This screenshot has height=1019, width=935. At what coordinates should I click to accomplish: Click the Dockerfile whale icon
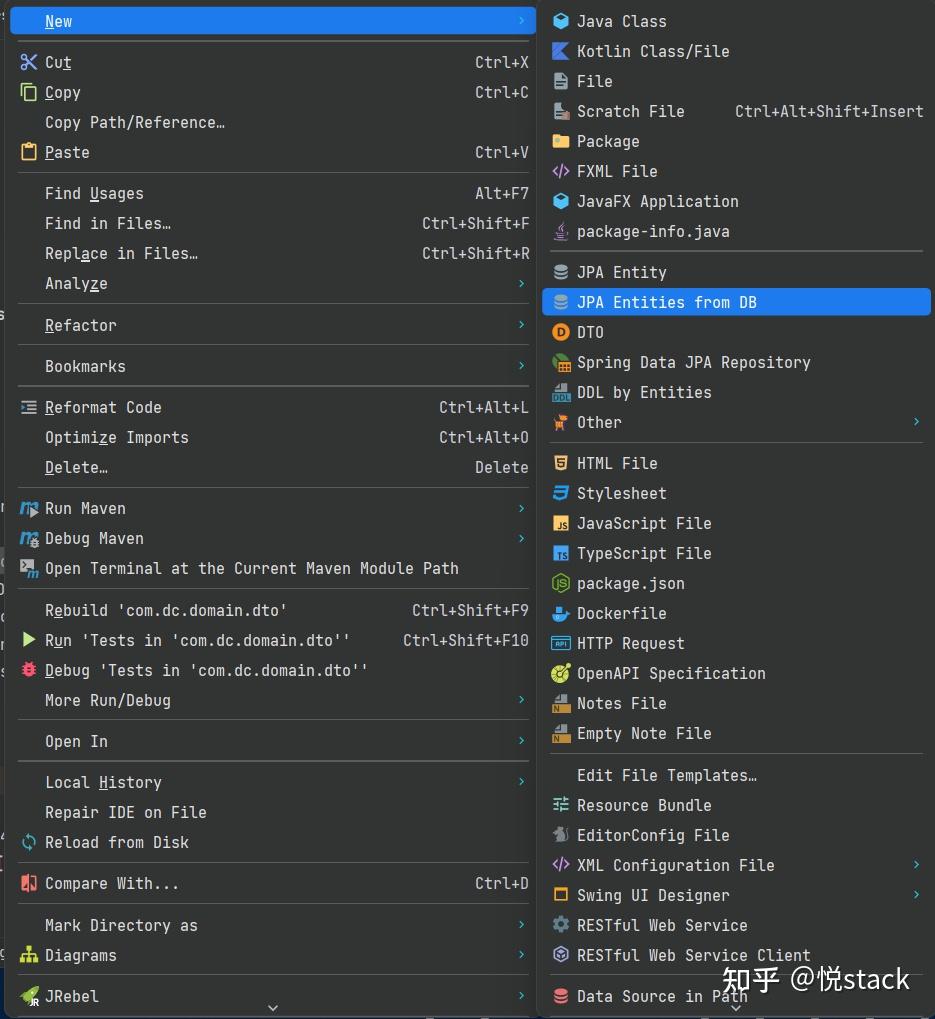coord(561,613)
